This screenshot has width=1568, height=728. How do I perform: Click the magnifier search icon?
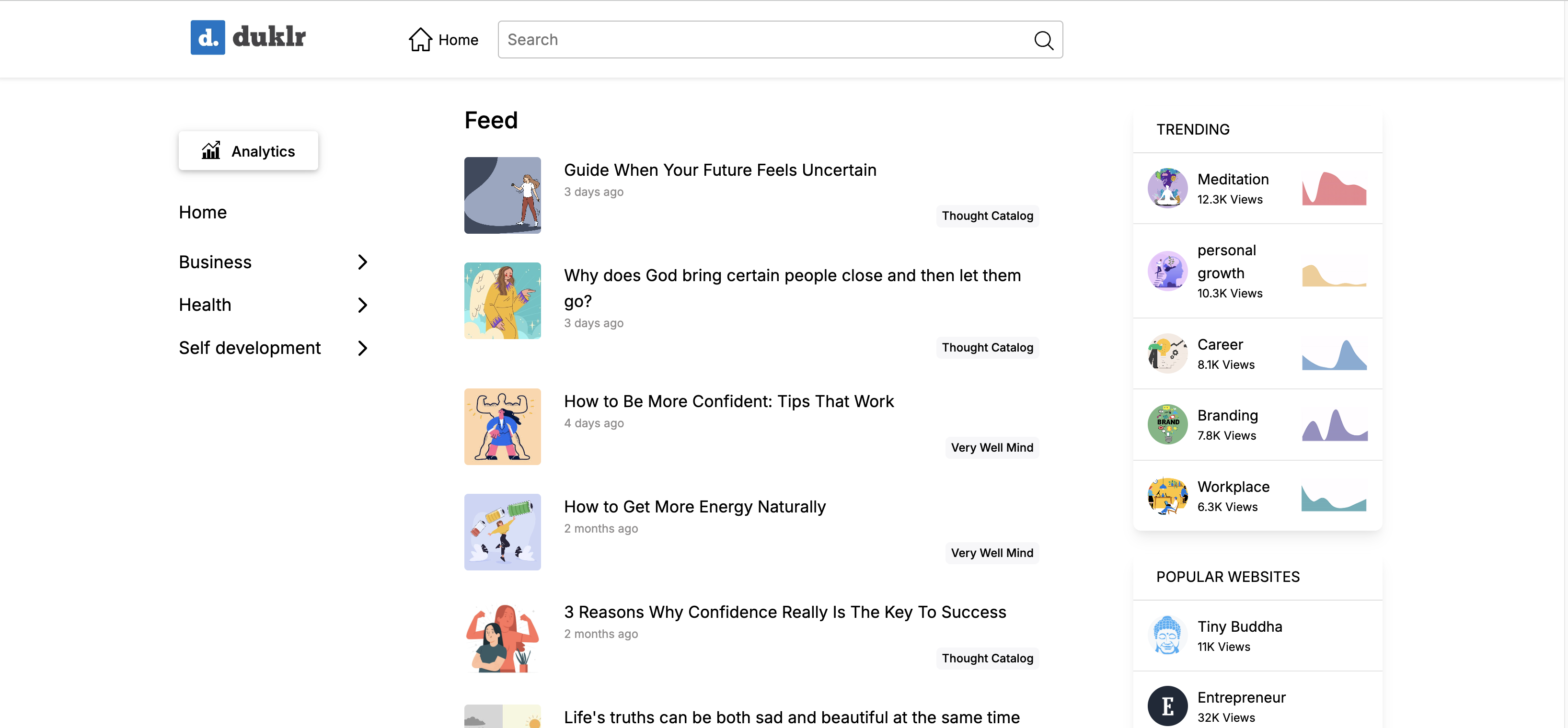point(1043,40)
